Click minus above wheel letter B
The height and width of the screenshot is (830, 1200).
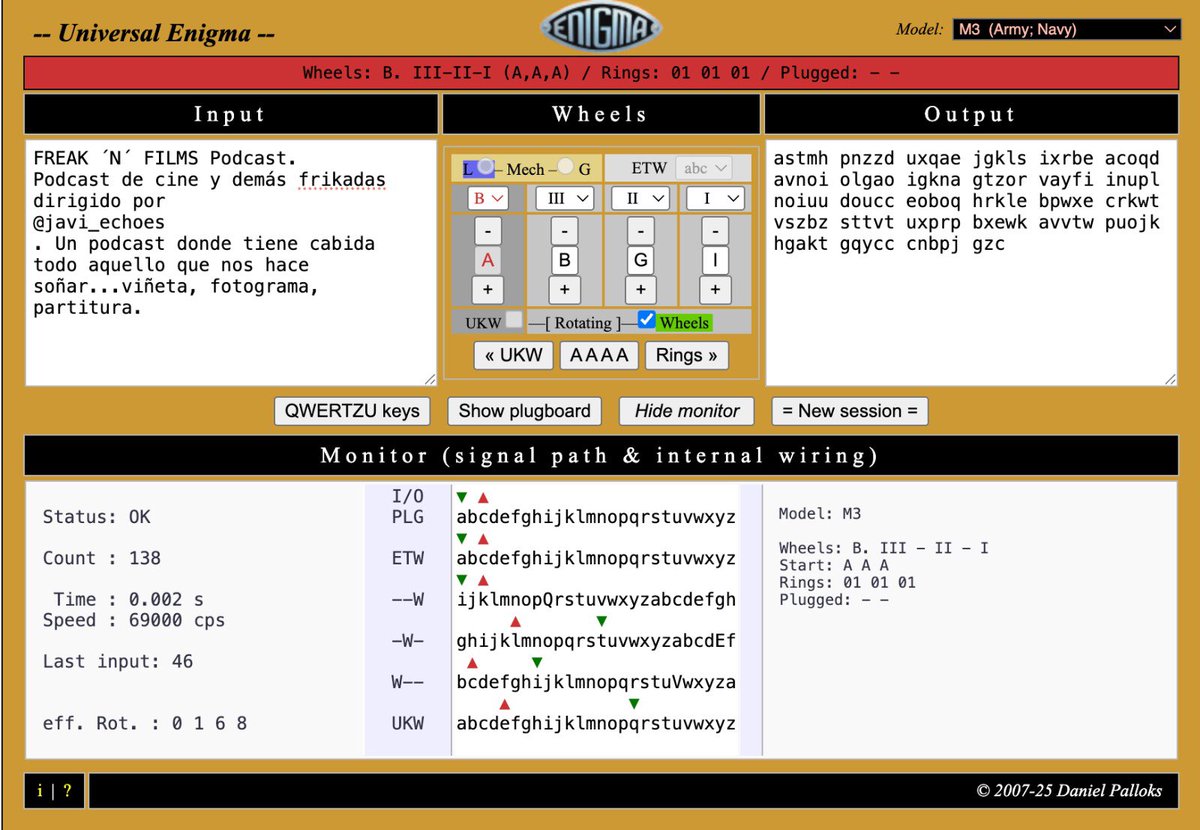pyautogui.click(x=564, y=231)
